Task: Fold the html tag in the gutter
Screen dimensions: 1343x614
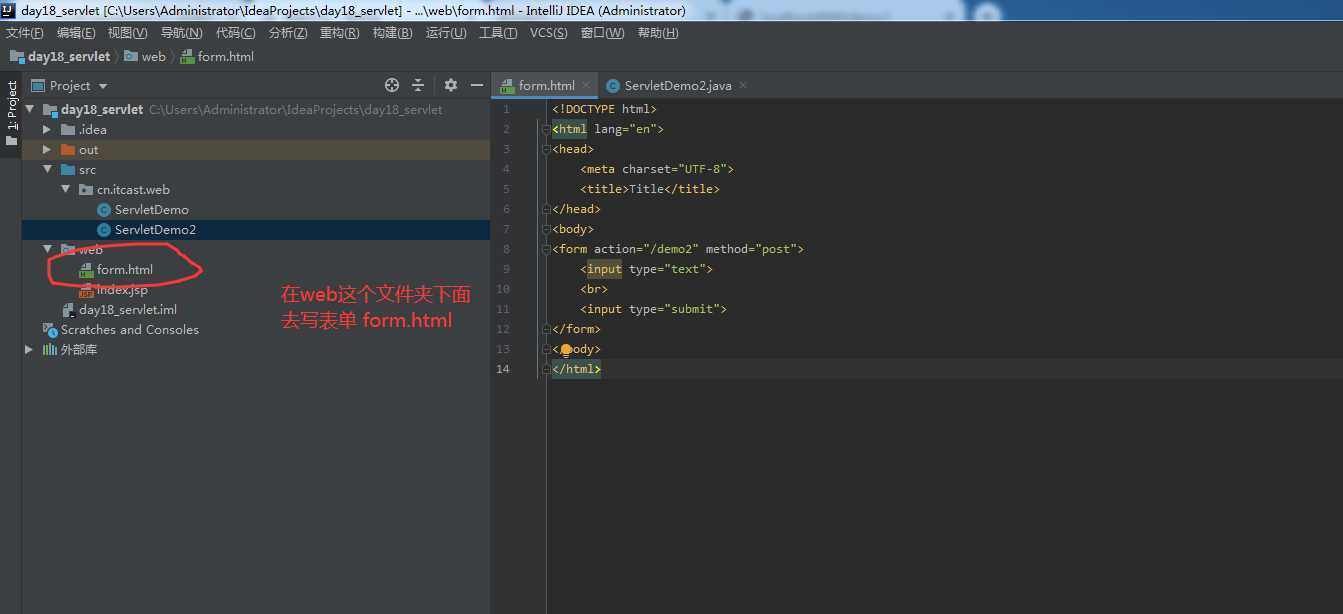Action: (x=546, y=130)
